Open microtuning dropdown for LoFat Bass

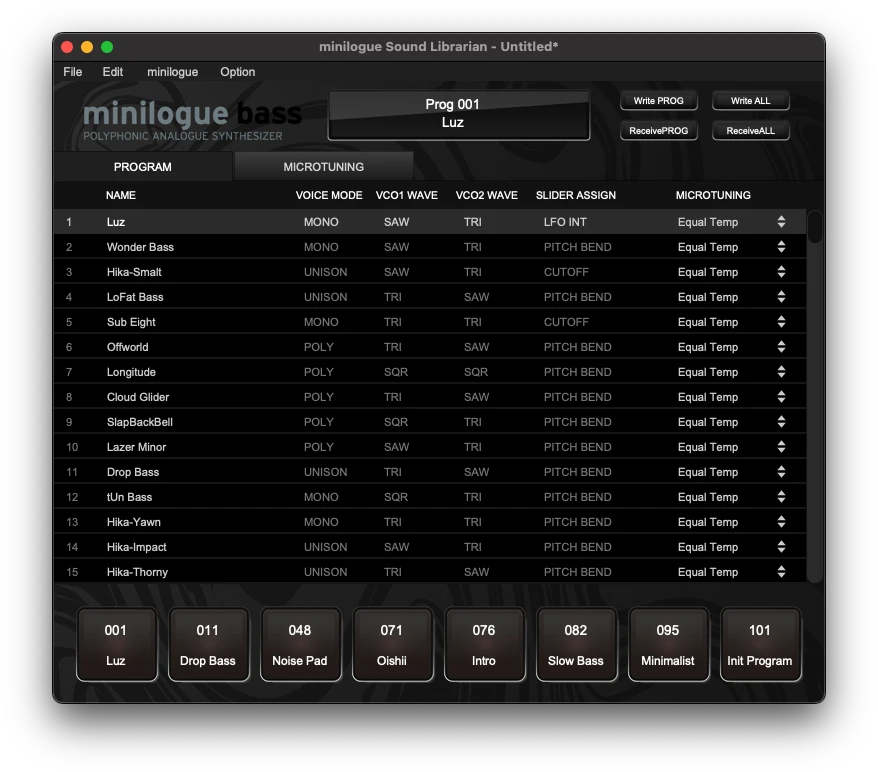[781, 297]
